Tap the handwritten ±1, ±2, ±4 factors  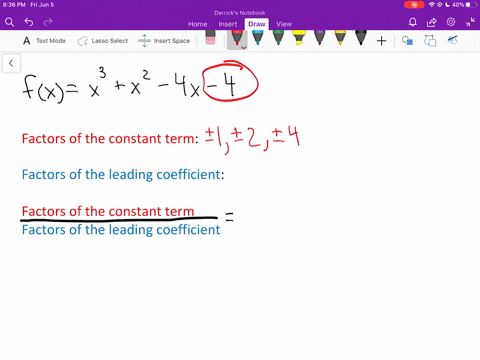[x=252, y=140]
